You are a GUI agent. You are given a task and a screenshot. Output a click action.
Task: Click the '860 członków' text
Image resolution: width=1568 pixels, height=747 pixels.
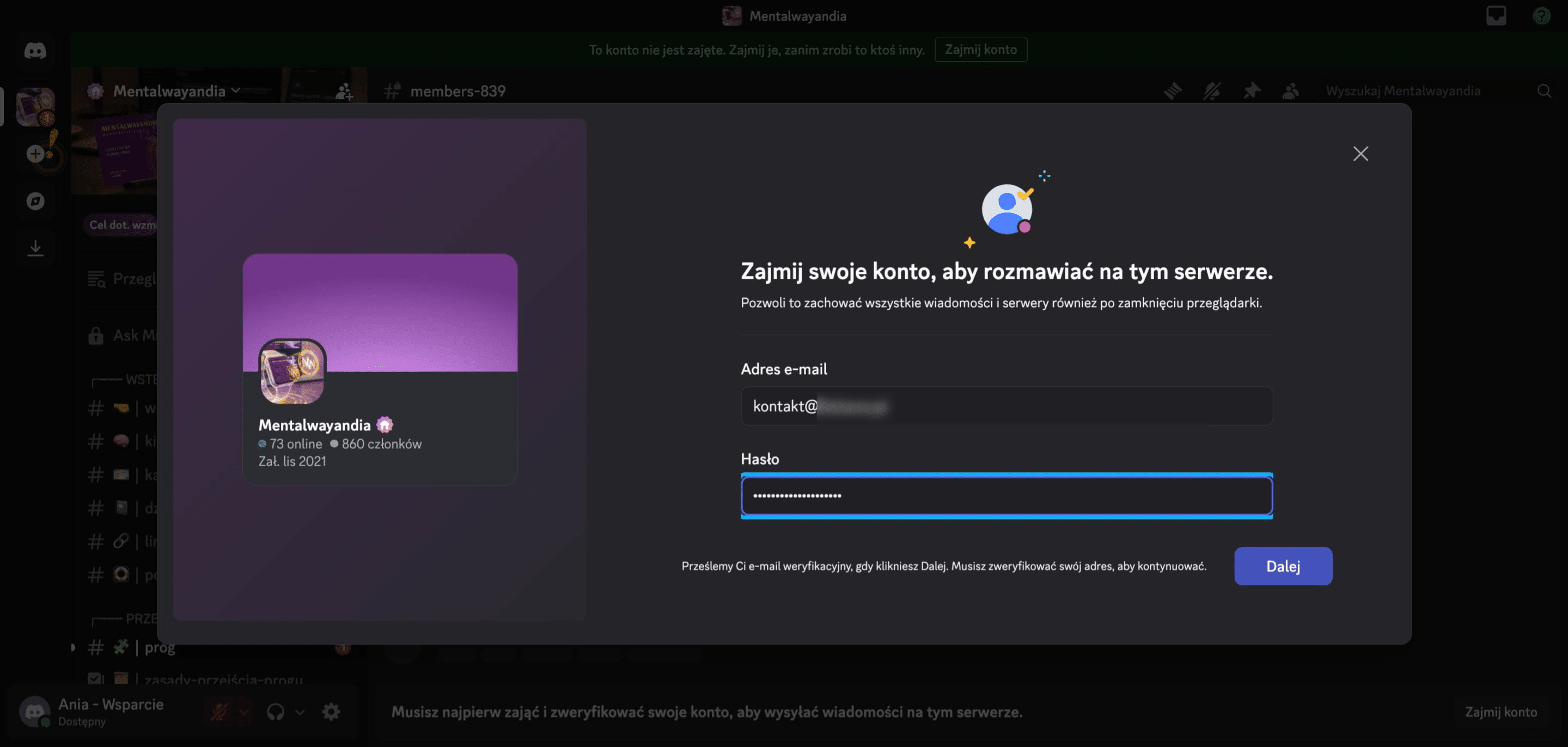382,444
